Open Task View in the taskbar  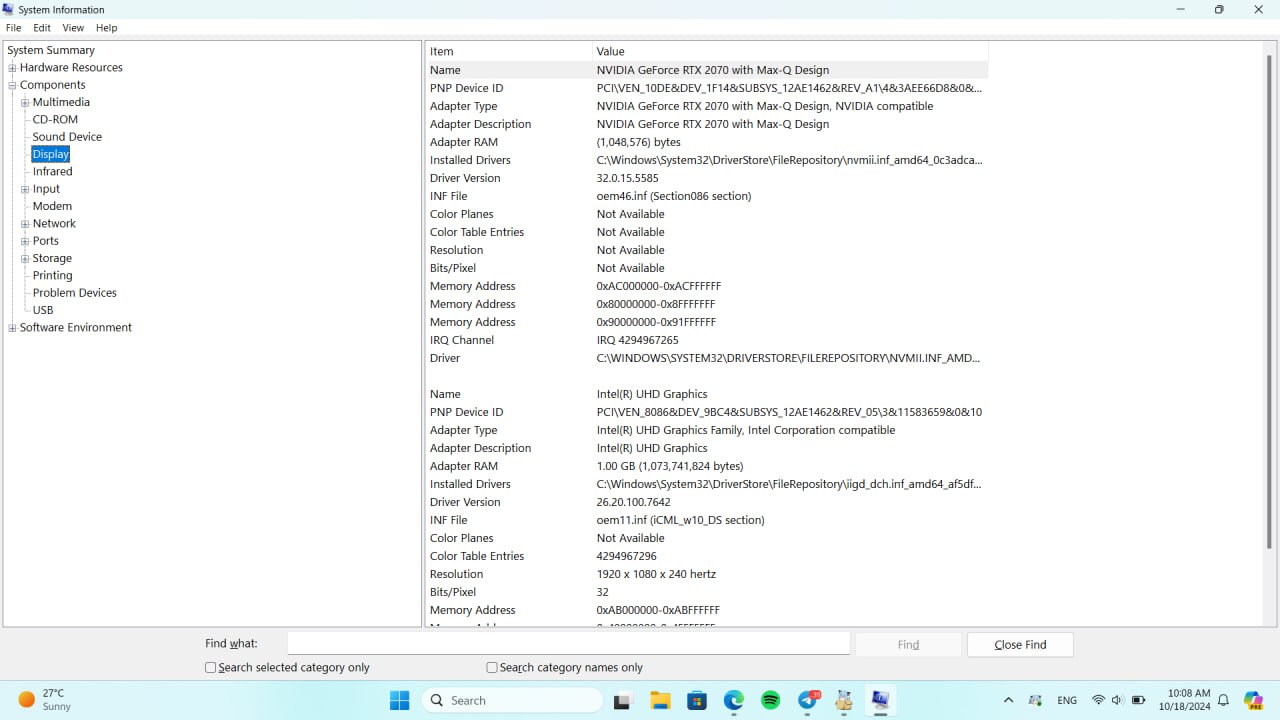(623, 701)
